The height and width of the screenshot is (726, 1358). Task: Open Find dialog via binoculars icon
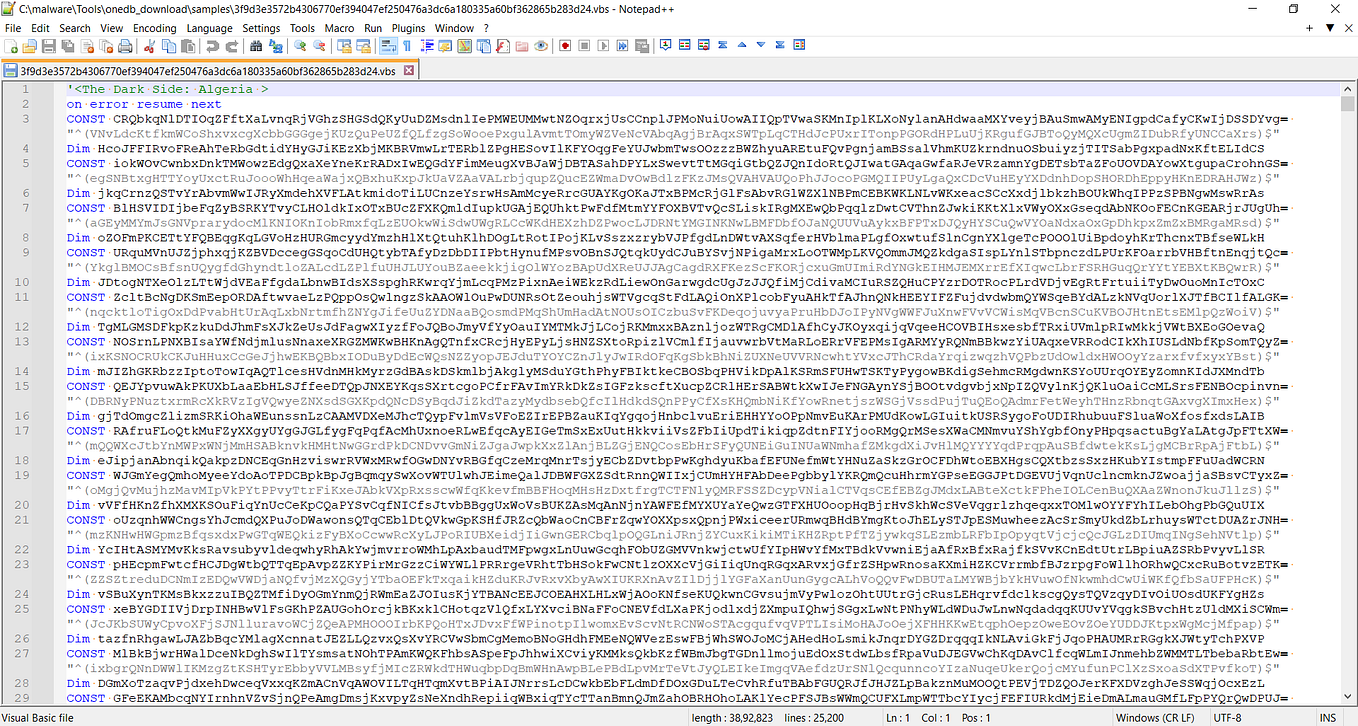pos(256,46)
